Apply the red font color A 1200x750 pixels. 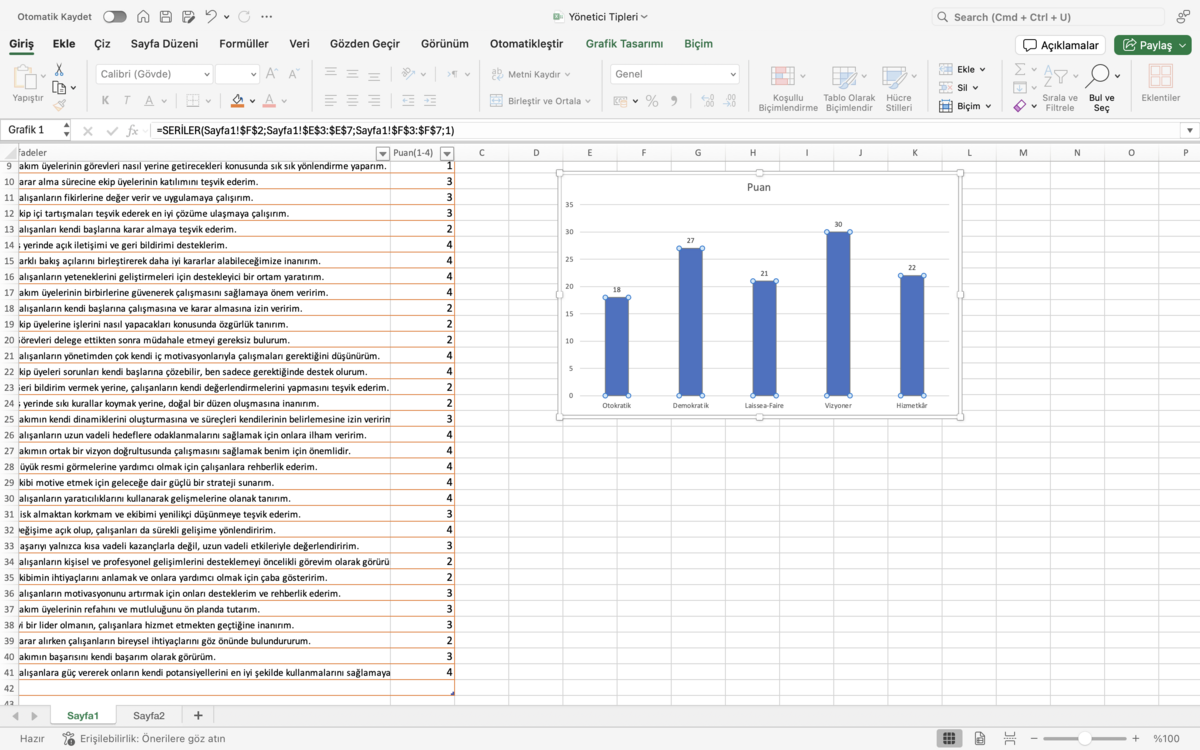[271, 100]
